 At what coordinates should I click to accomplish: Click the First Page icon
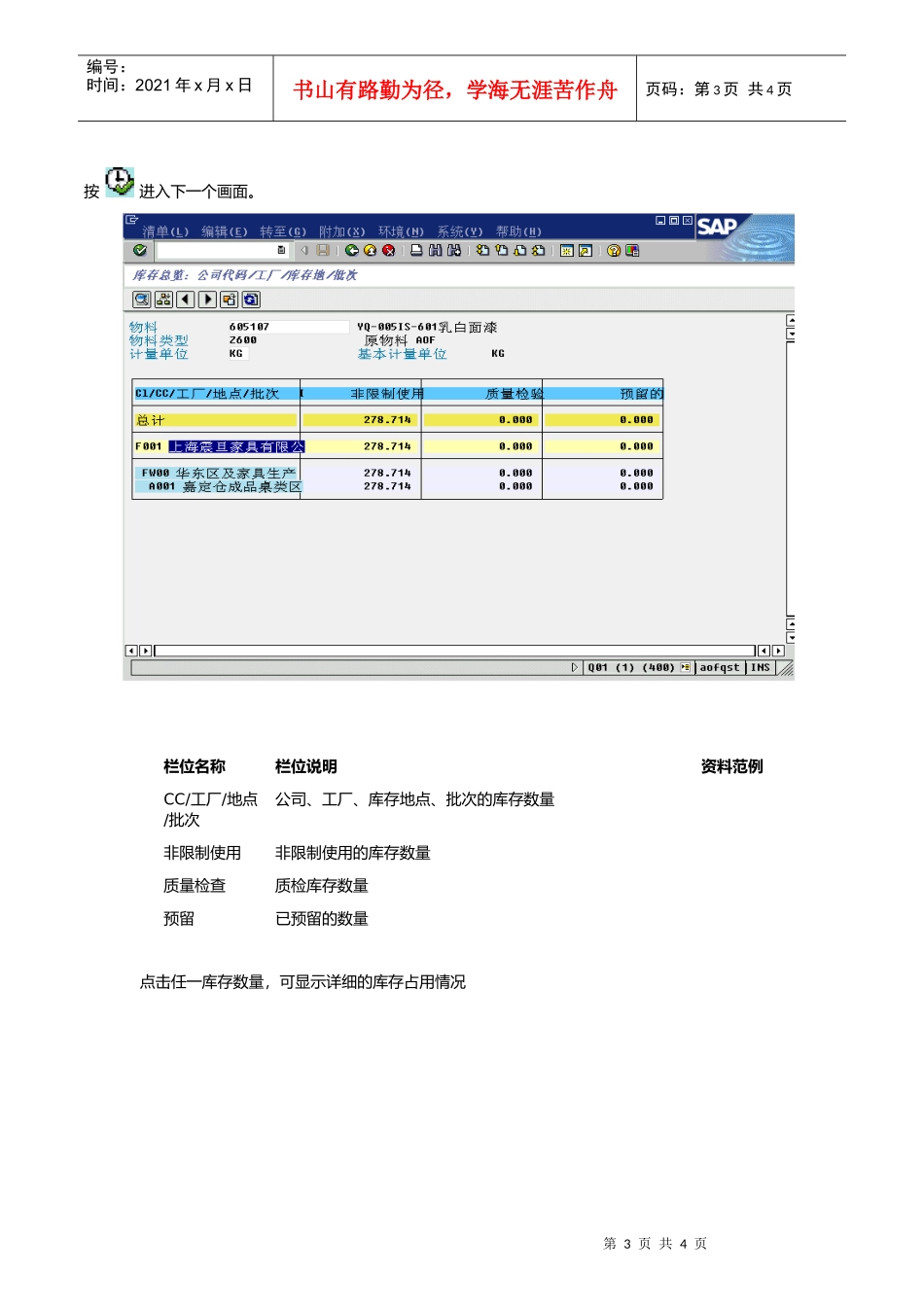coord(483,251)
